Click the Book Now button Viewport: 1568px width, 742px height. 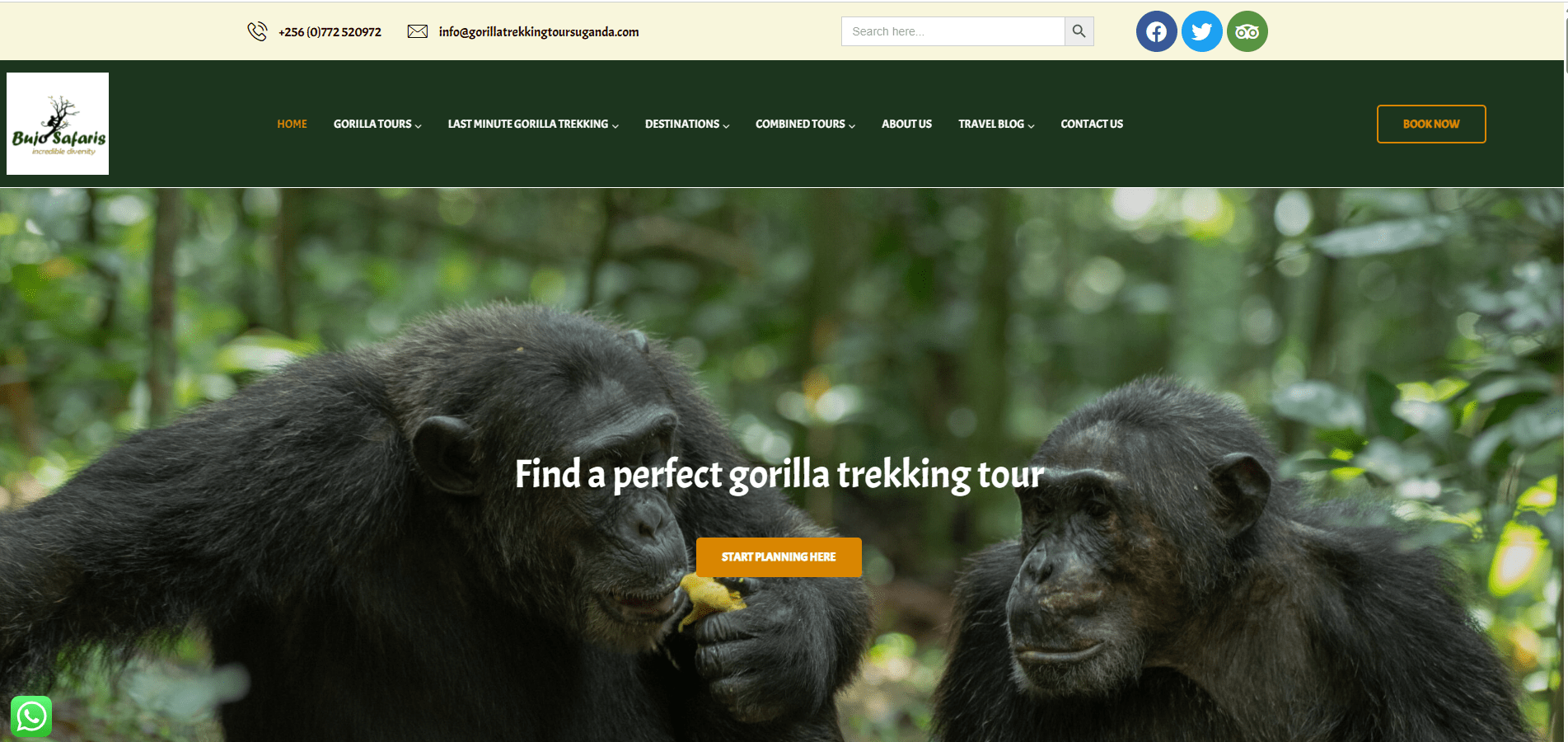click(x=1431, y=124)
